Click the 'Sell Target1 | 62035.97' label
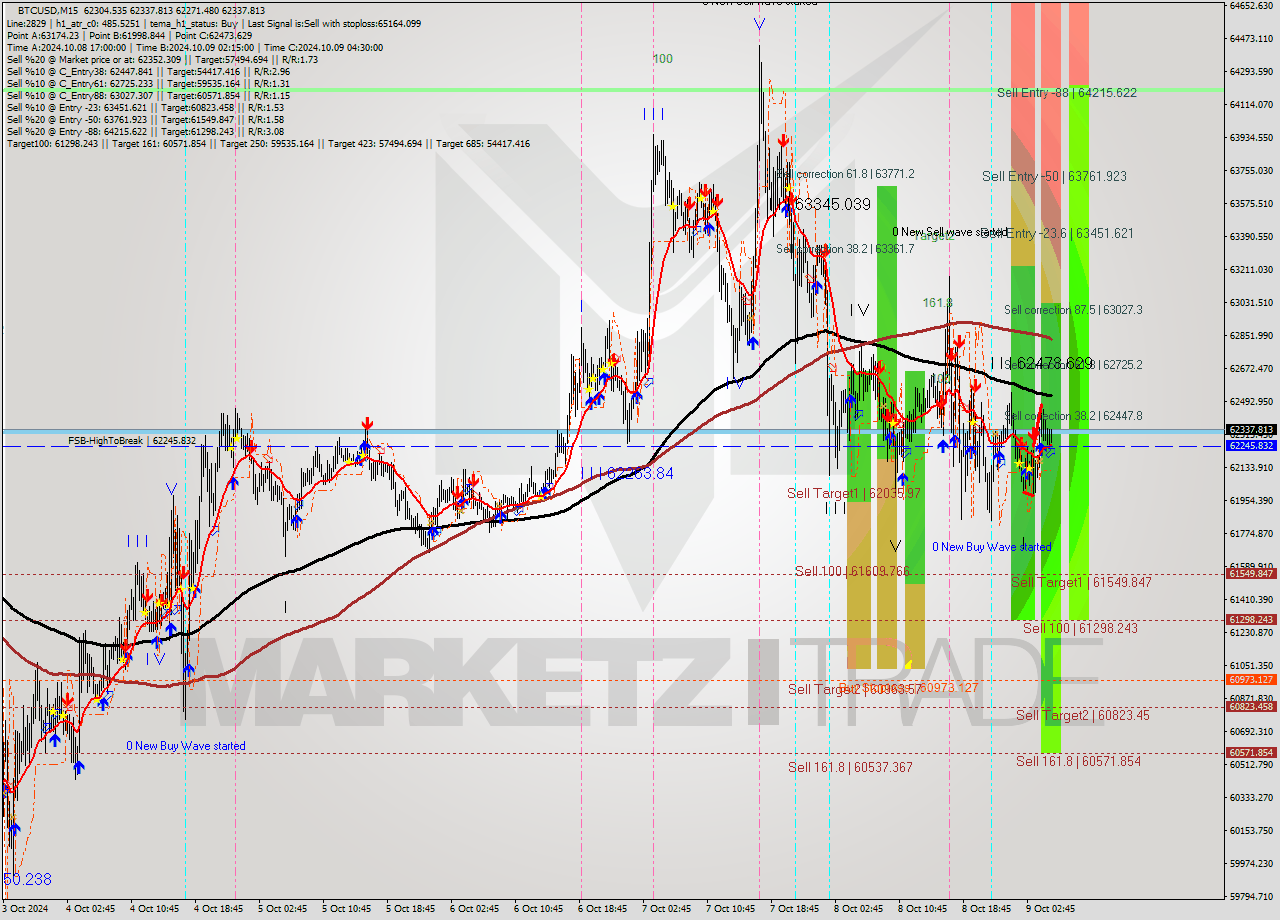 click(854, 493)
